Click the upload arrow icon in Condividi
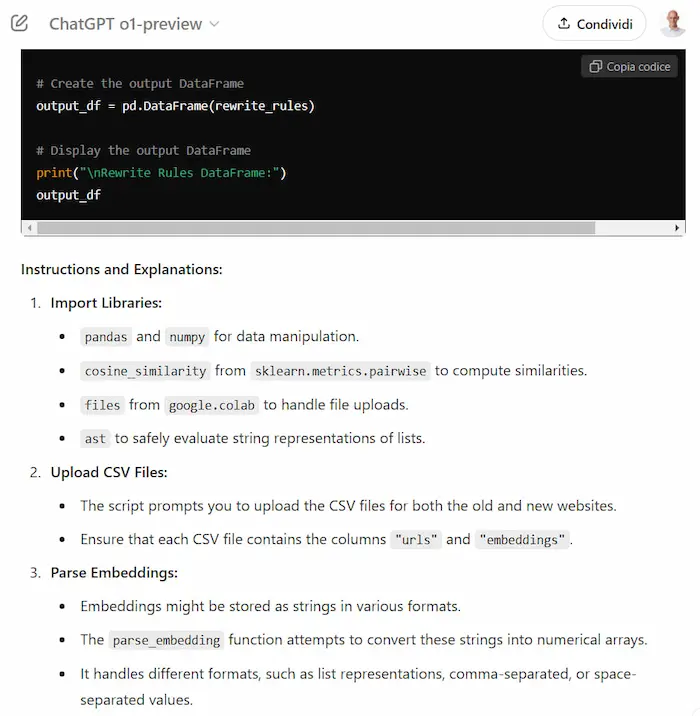Screen dimensions: 700x716 click(x=564, y=23)
